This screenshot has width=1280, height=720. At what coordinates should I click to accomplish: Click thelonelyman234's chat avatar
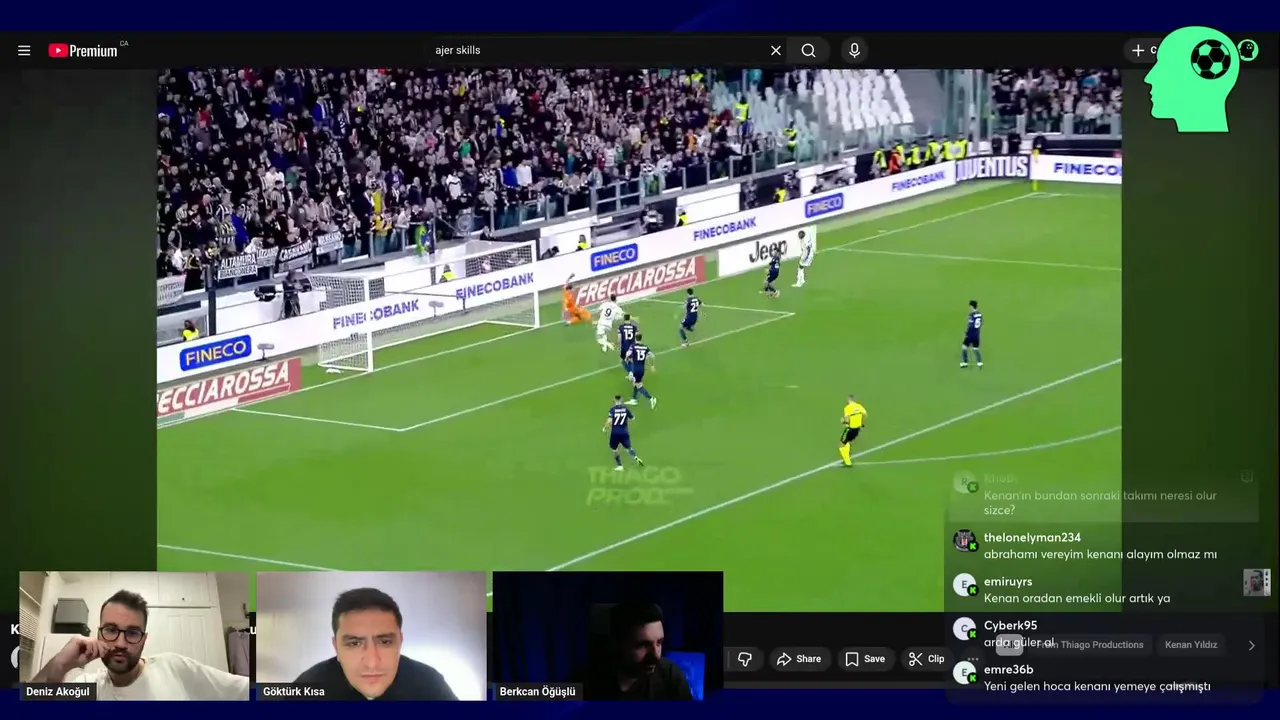tap(964, 541)
